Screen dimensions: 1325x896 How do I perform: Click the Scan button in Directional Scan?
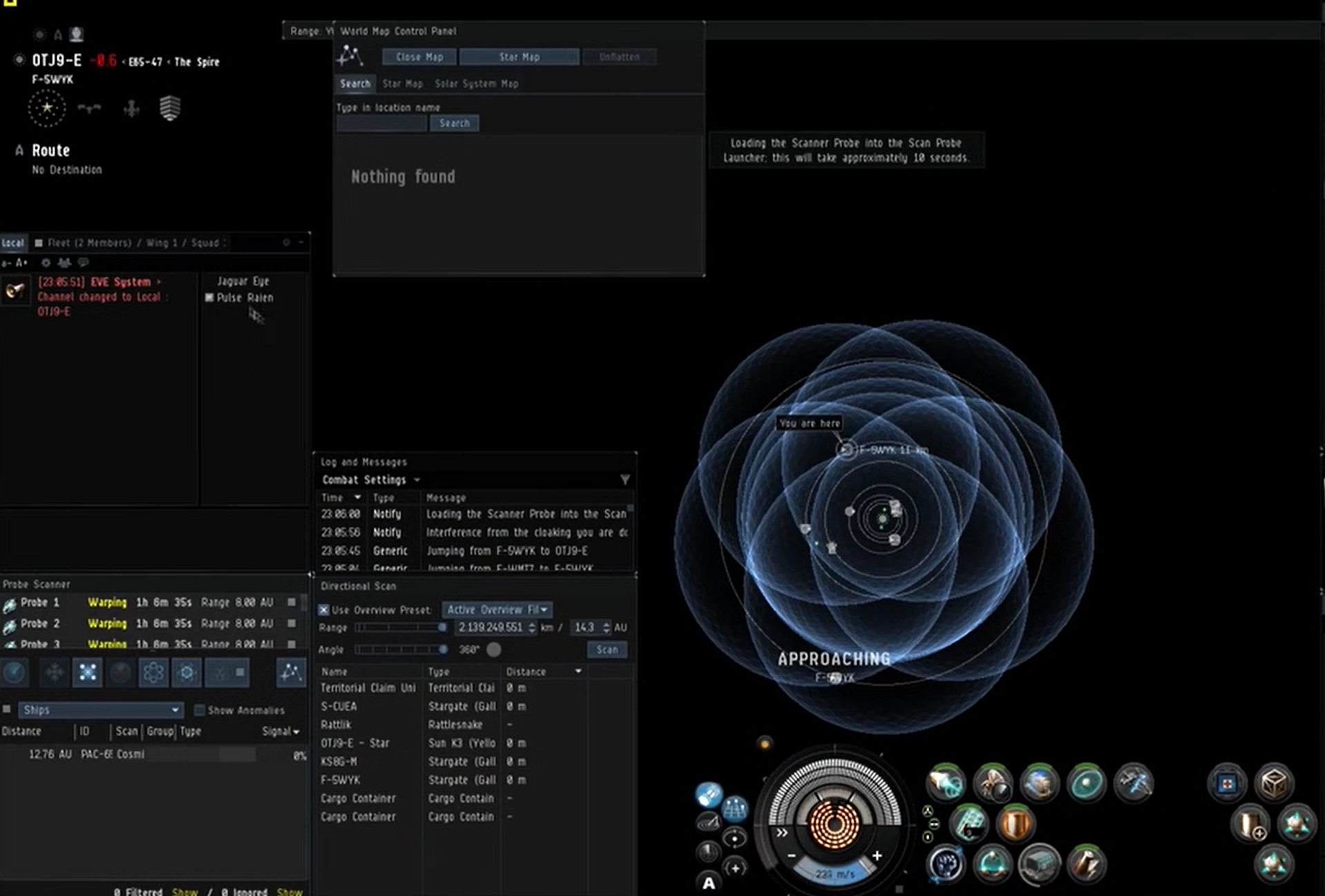tap(607, 649)
